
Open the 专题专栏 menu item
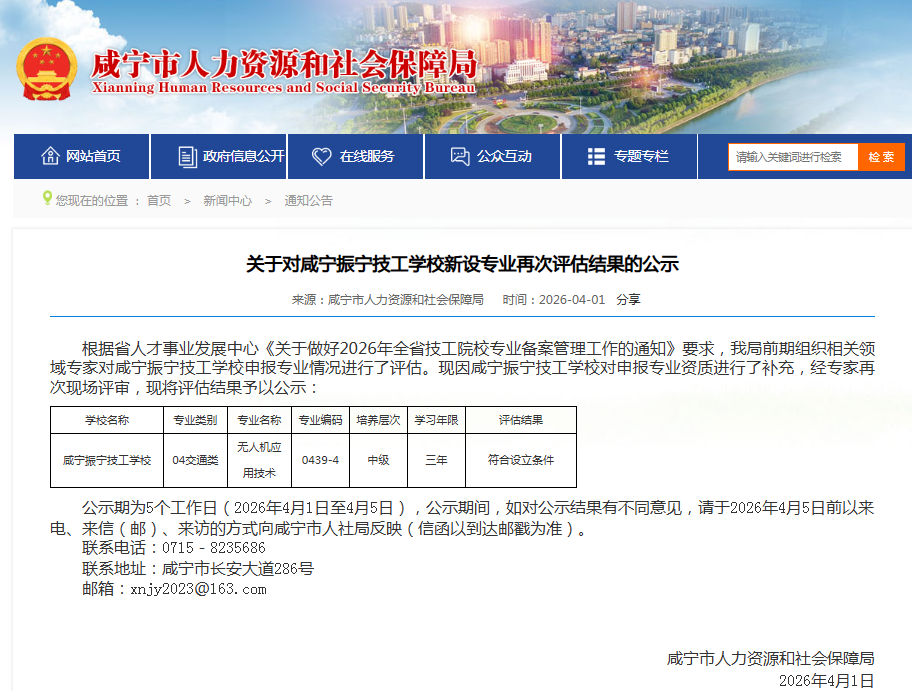click(x=629, y=156)
